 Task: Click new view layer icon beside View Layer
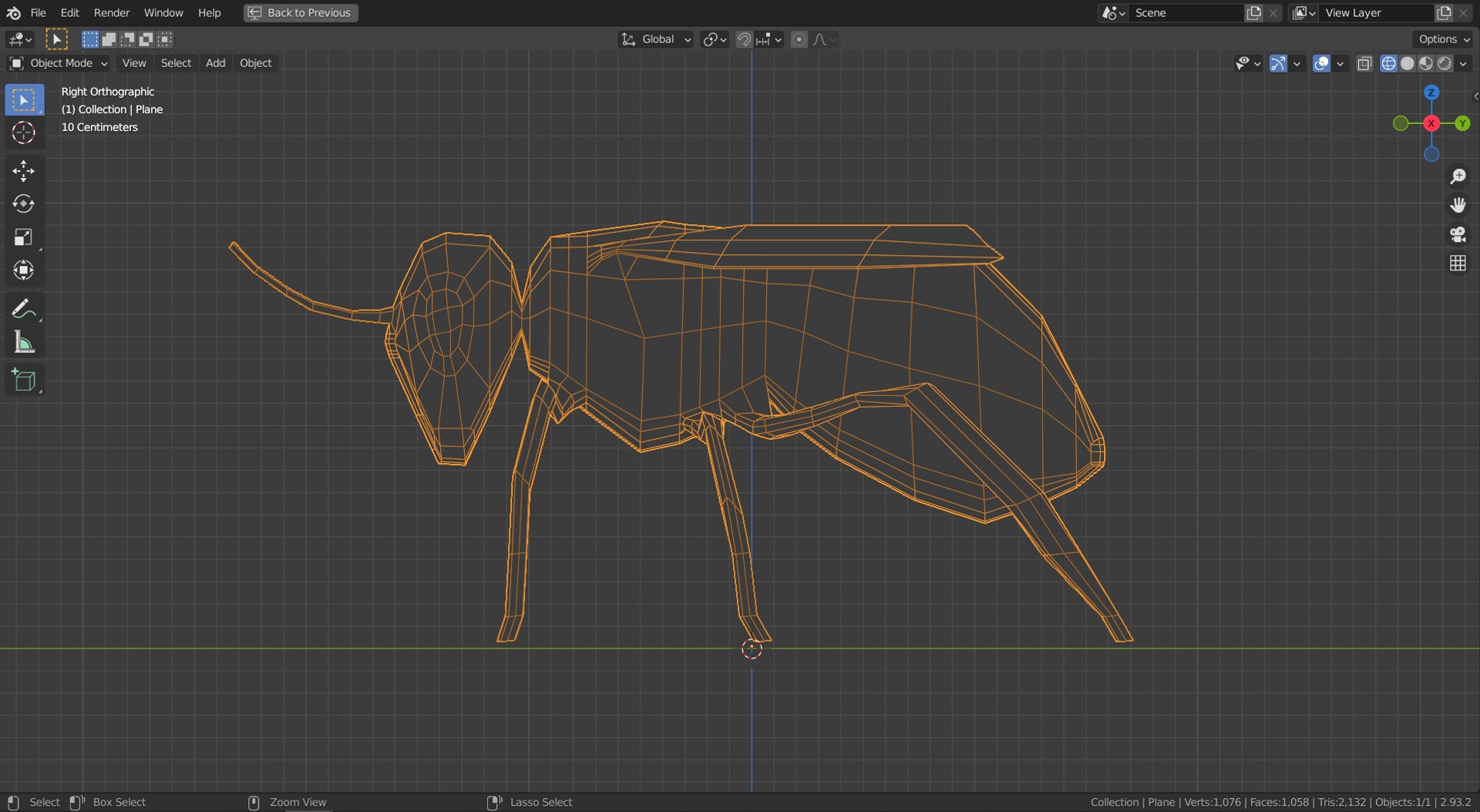[x=1444, y=13]
